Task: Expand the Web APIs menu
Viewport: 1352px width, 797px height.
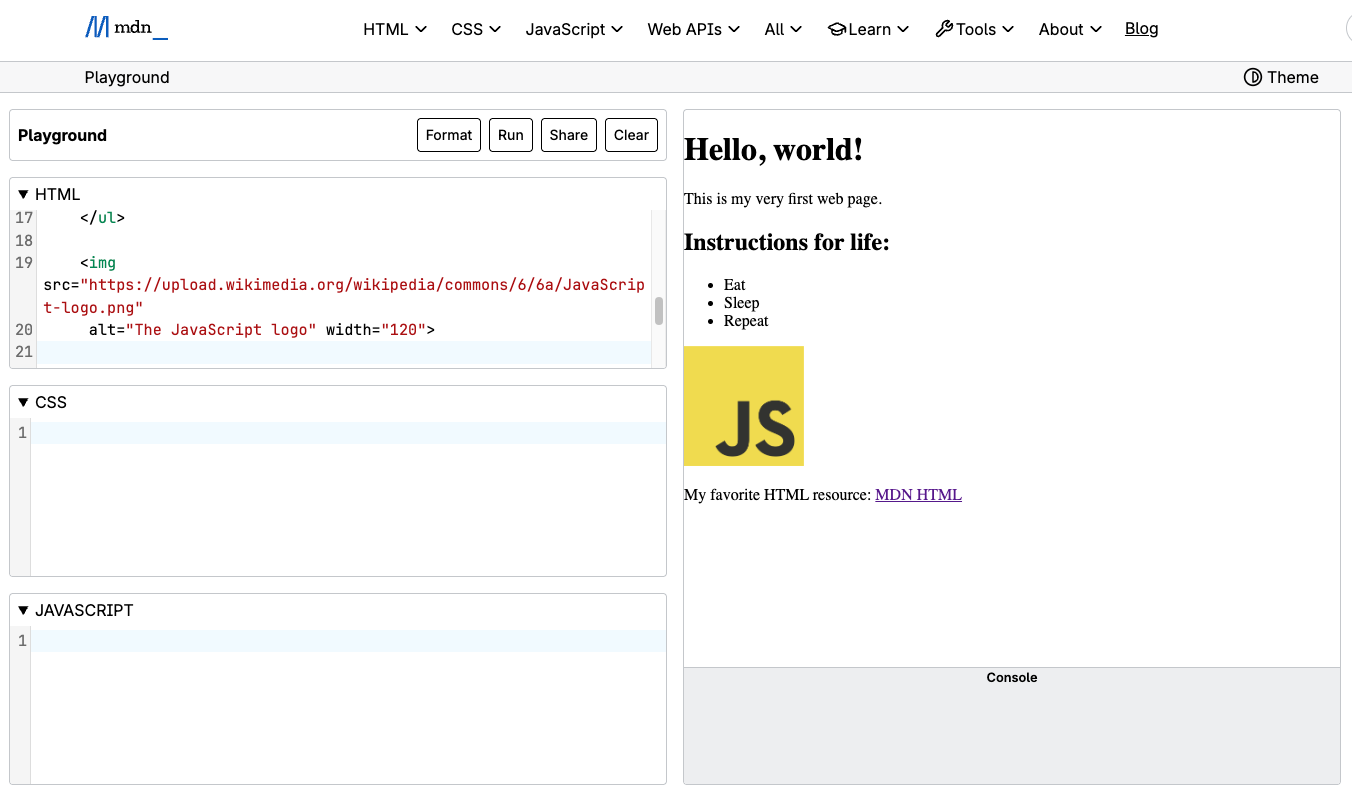Action: click(x=693, y=29)
